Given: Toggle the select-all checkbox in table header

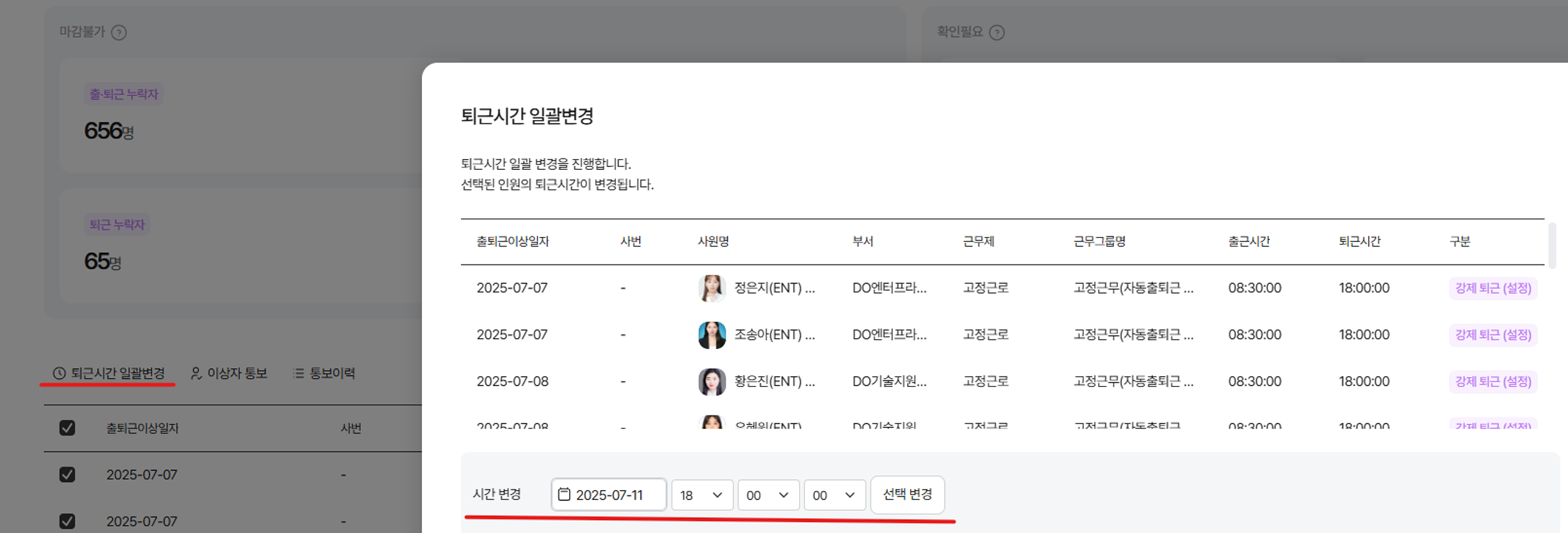Looking at the screenshot, I should point(67,428).
